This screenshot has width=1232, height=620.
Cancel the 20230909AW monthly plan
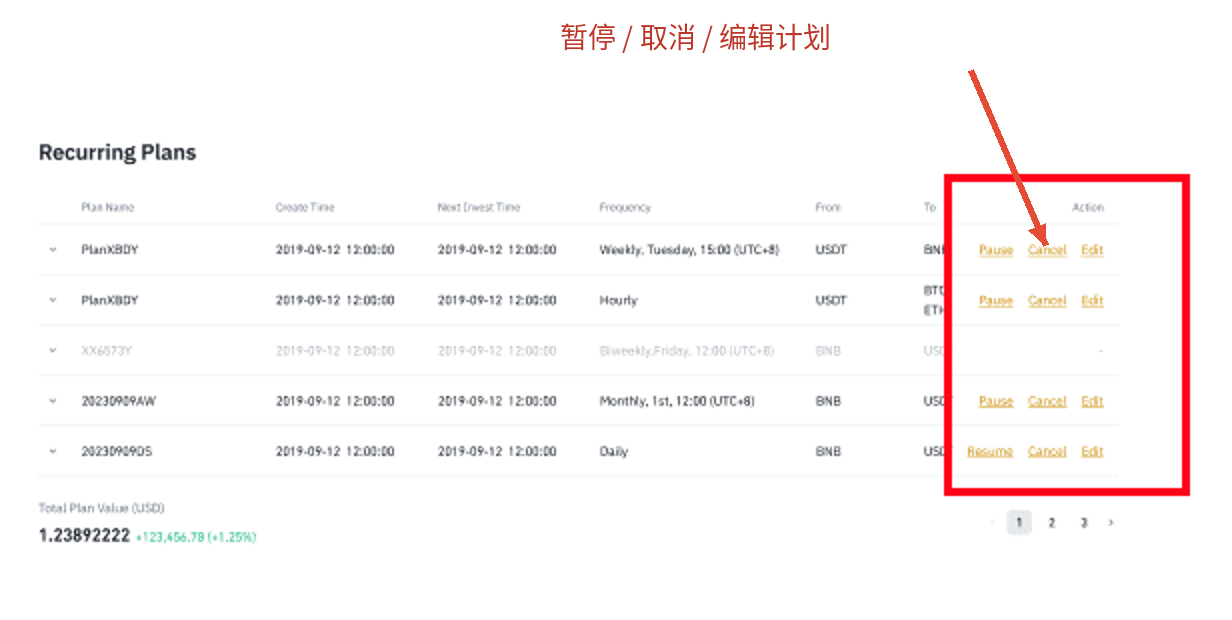(1047, 401)
